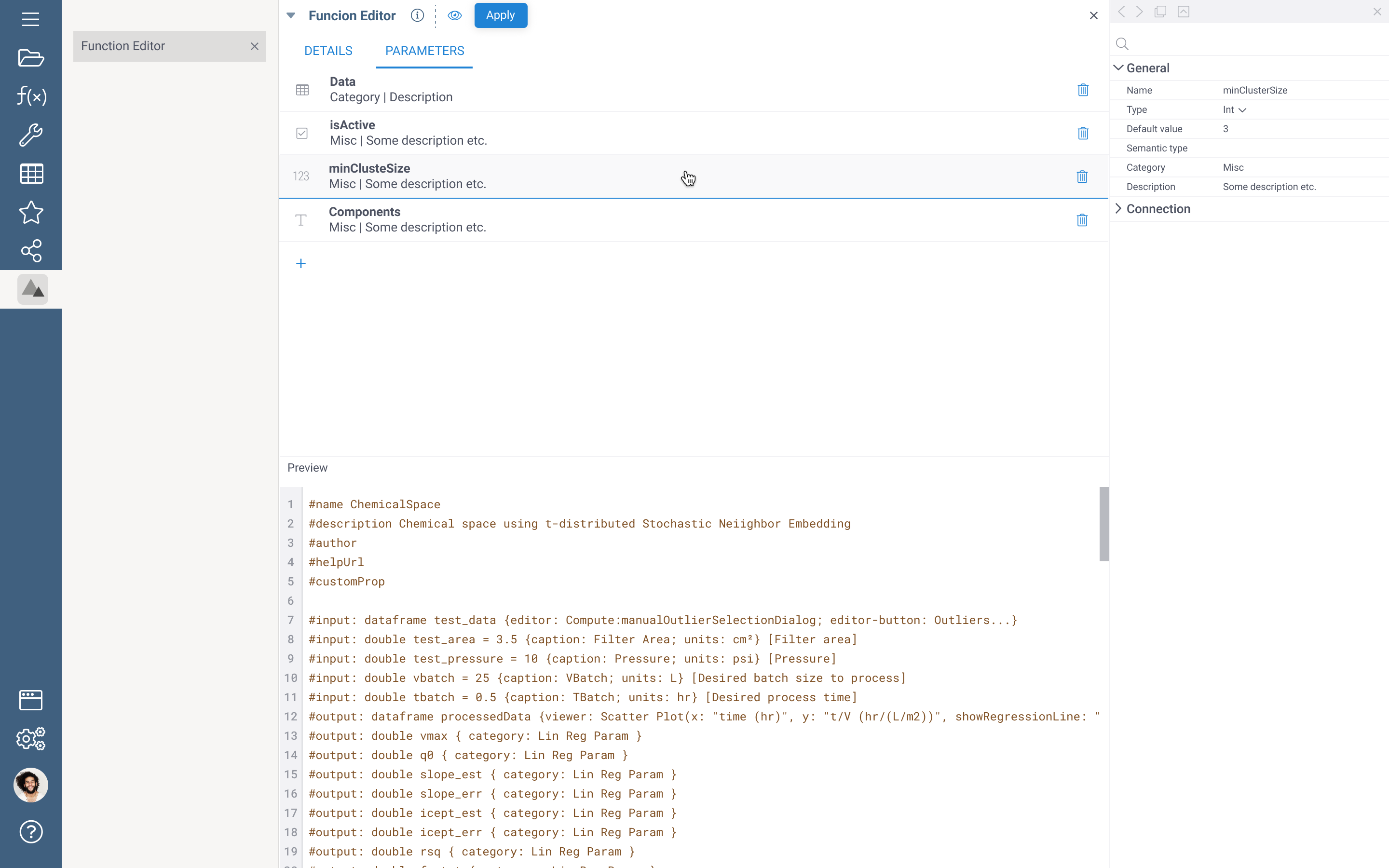Image resolution: width=1389 pixels, height=868 pixels.
Task: Delete the Components parameter with its trash icon
Action: point(1082,220)
